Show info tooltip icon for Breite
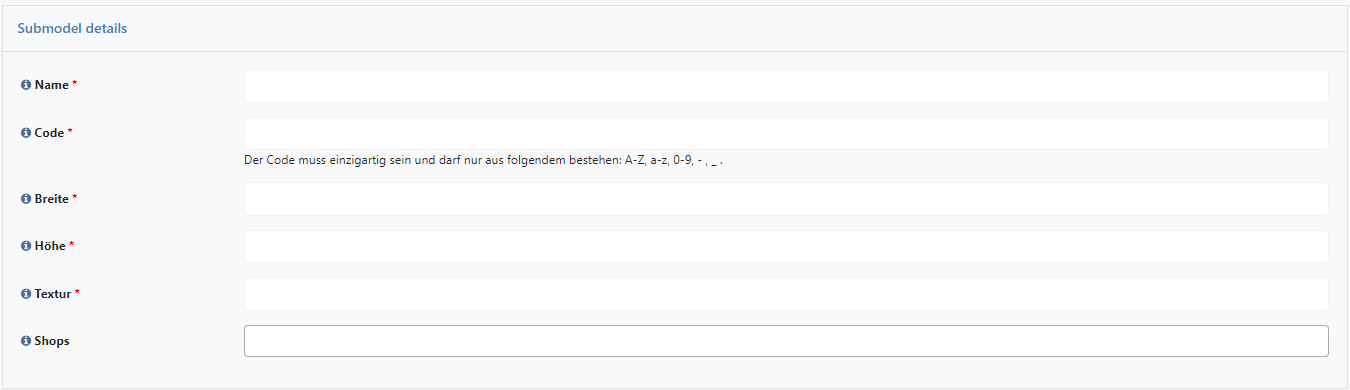The image size is (1350, 390). [x=26, y=199]
